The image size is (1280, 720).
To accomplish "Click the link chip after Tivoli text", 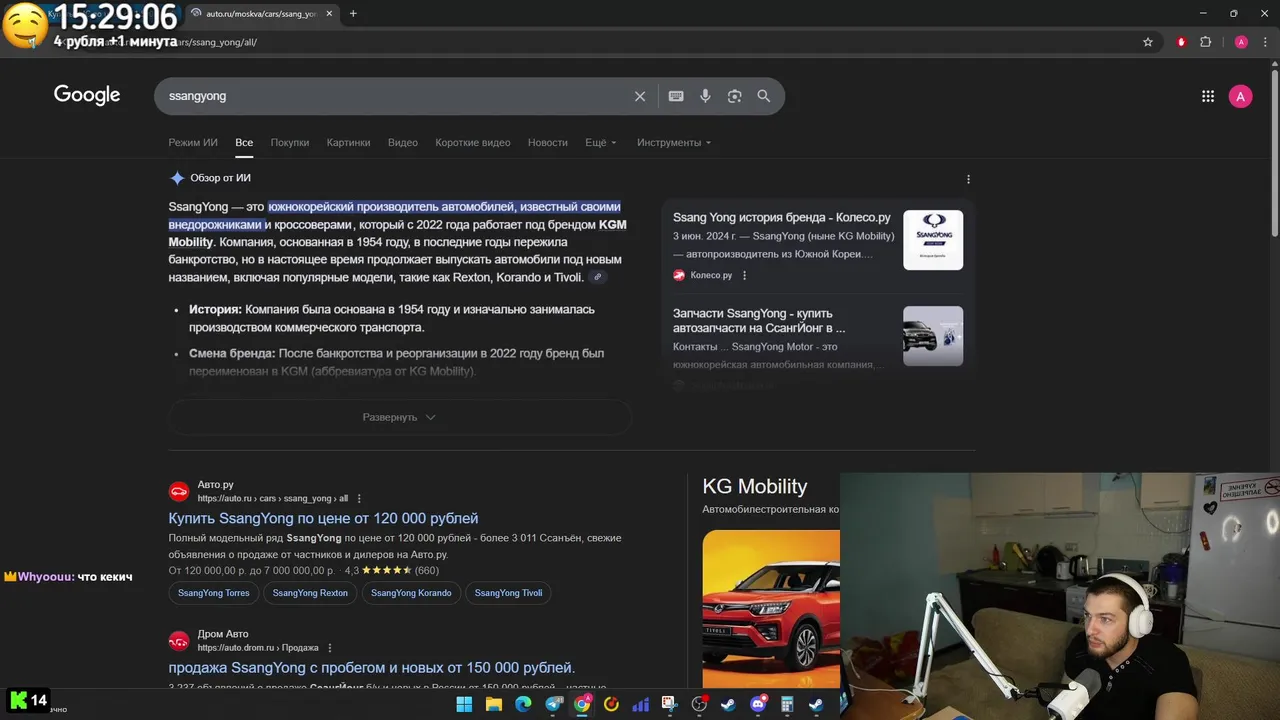I will tap(598, 277).
